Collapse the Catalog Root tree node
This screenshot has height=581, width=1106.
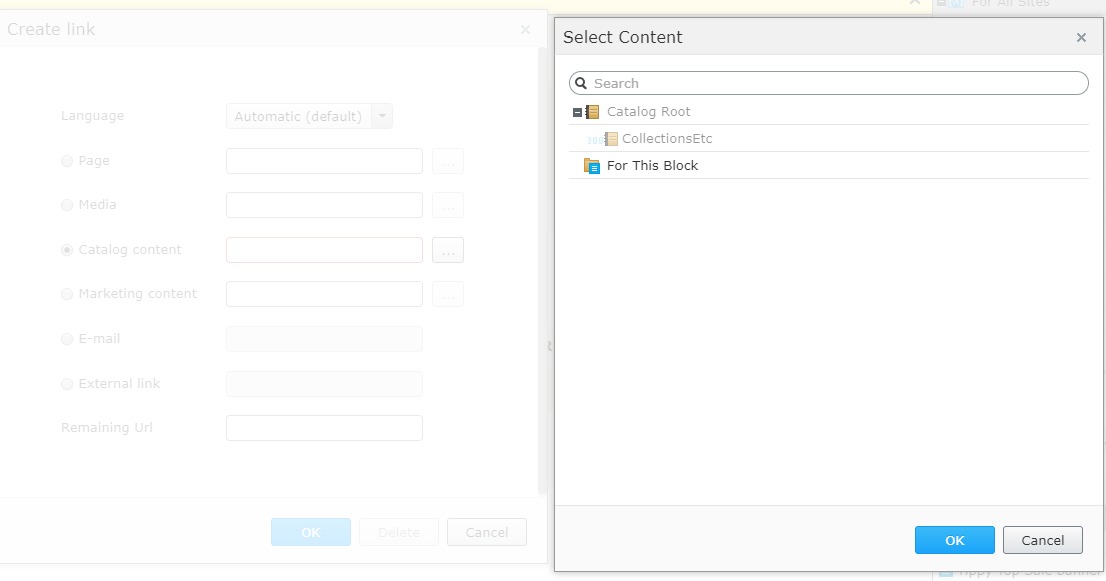(x=577, y=112)
